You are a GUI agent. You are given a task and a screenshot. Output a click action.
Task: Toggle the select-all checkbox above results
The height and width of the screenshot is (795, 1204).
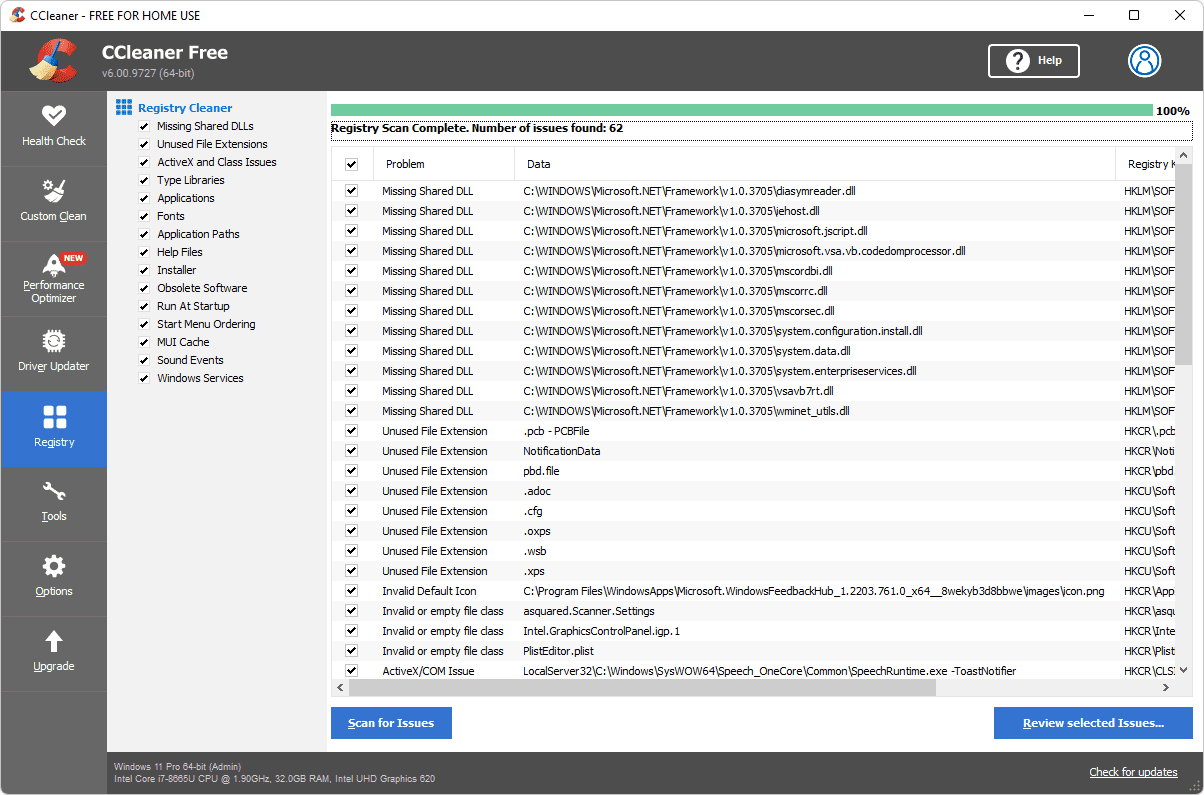pos(351,164)
